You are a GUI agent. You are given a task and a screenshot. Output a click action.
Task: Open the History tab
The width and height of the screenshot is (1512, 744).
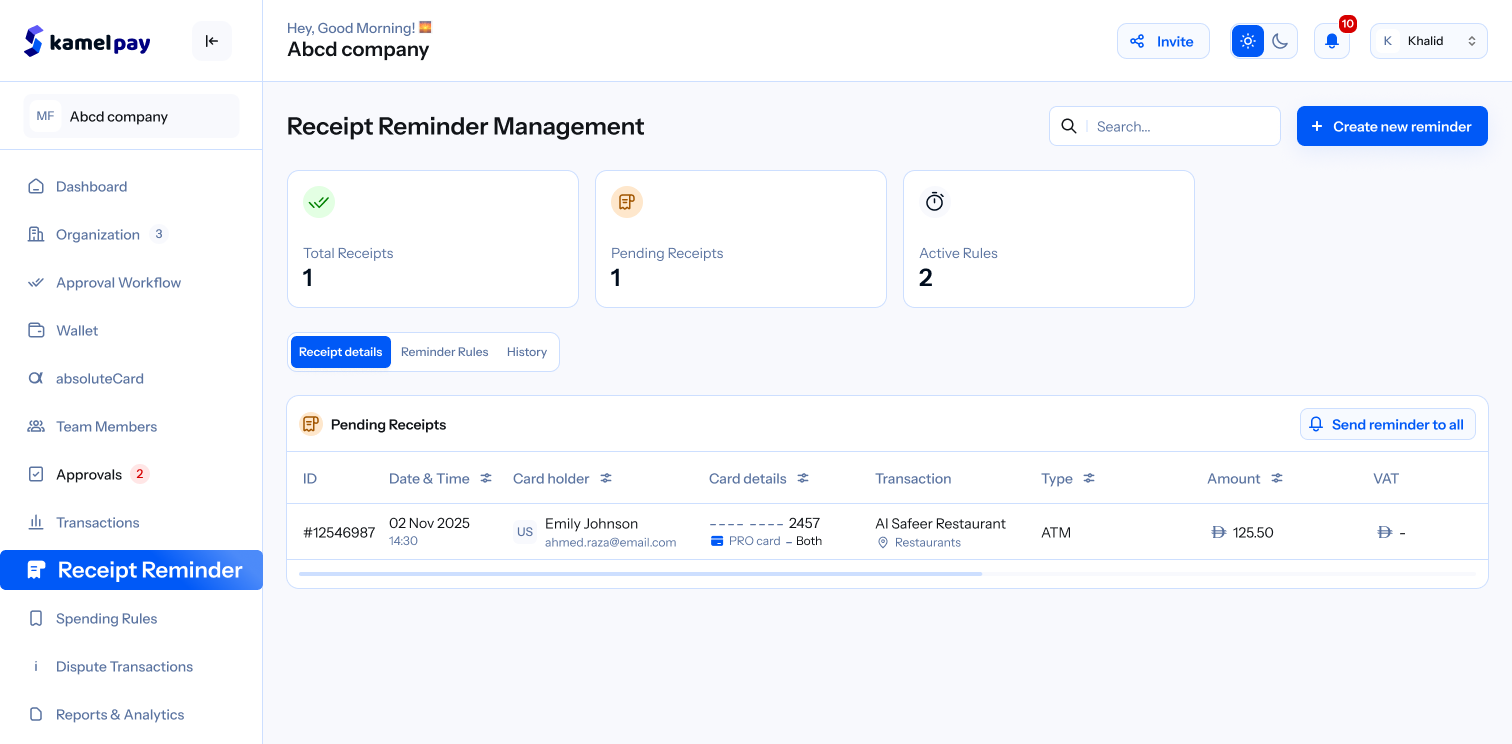point(526,352)
